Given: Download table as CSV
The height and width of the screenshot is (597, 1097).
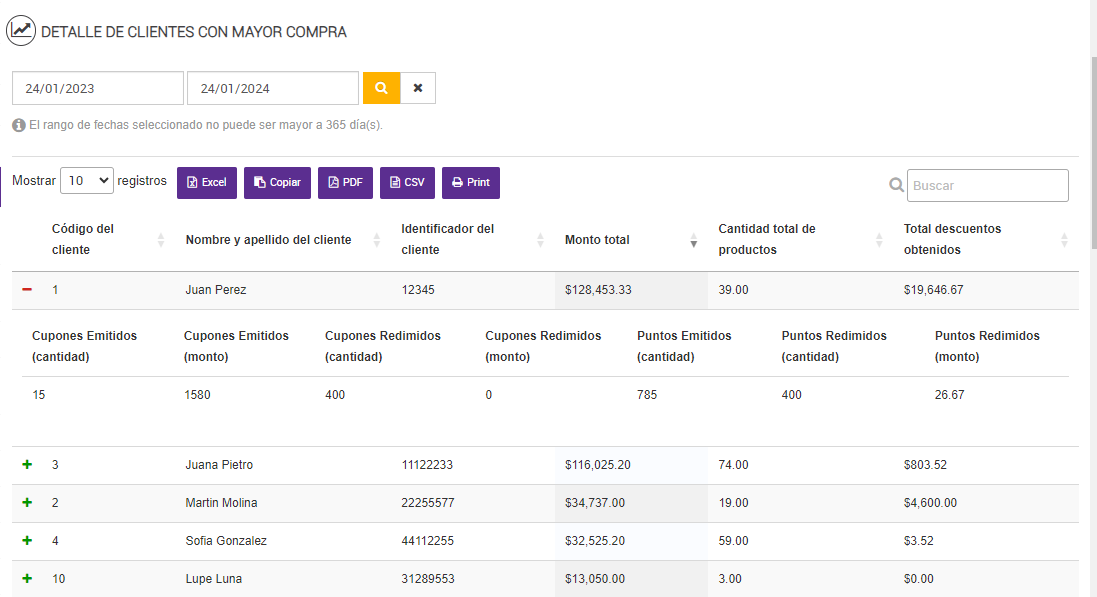Looking at the screenshot, I should [407, 183].
